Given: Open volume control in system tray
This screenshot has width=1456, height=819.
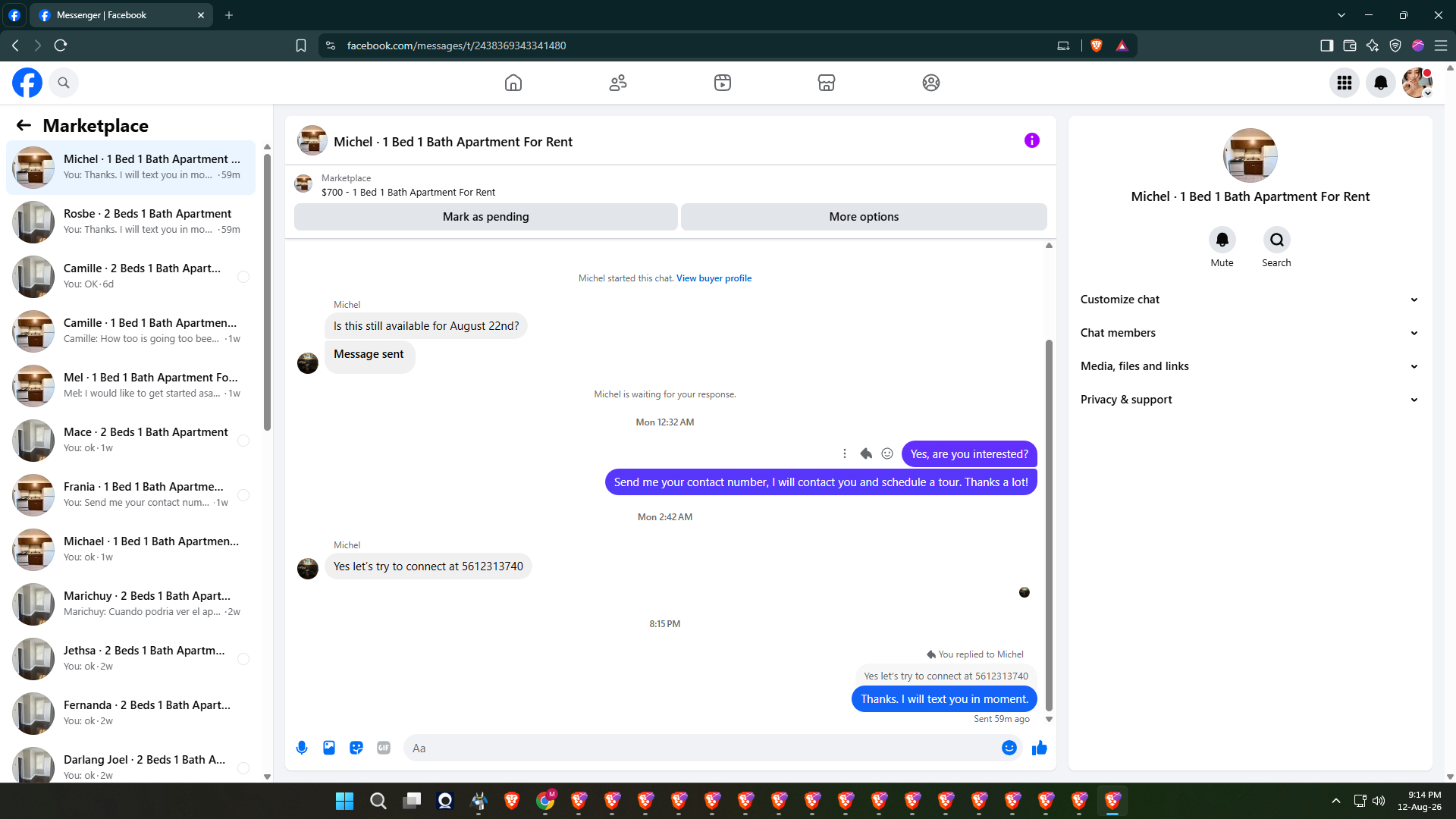Looking at the screenshot, I should click(1379, 801).
